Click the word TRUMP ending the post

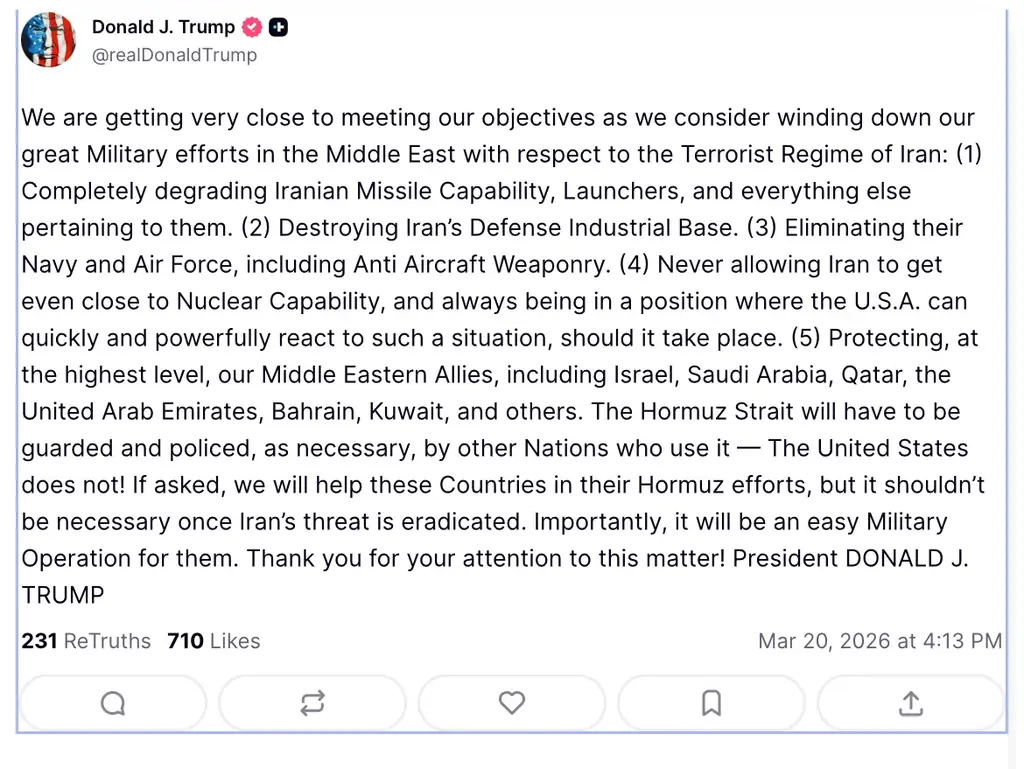(x=63, y=596)
